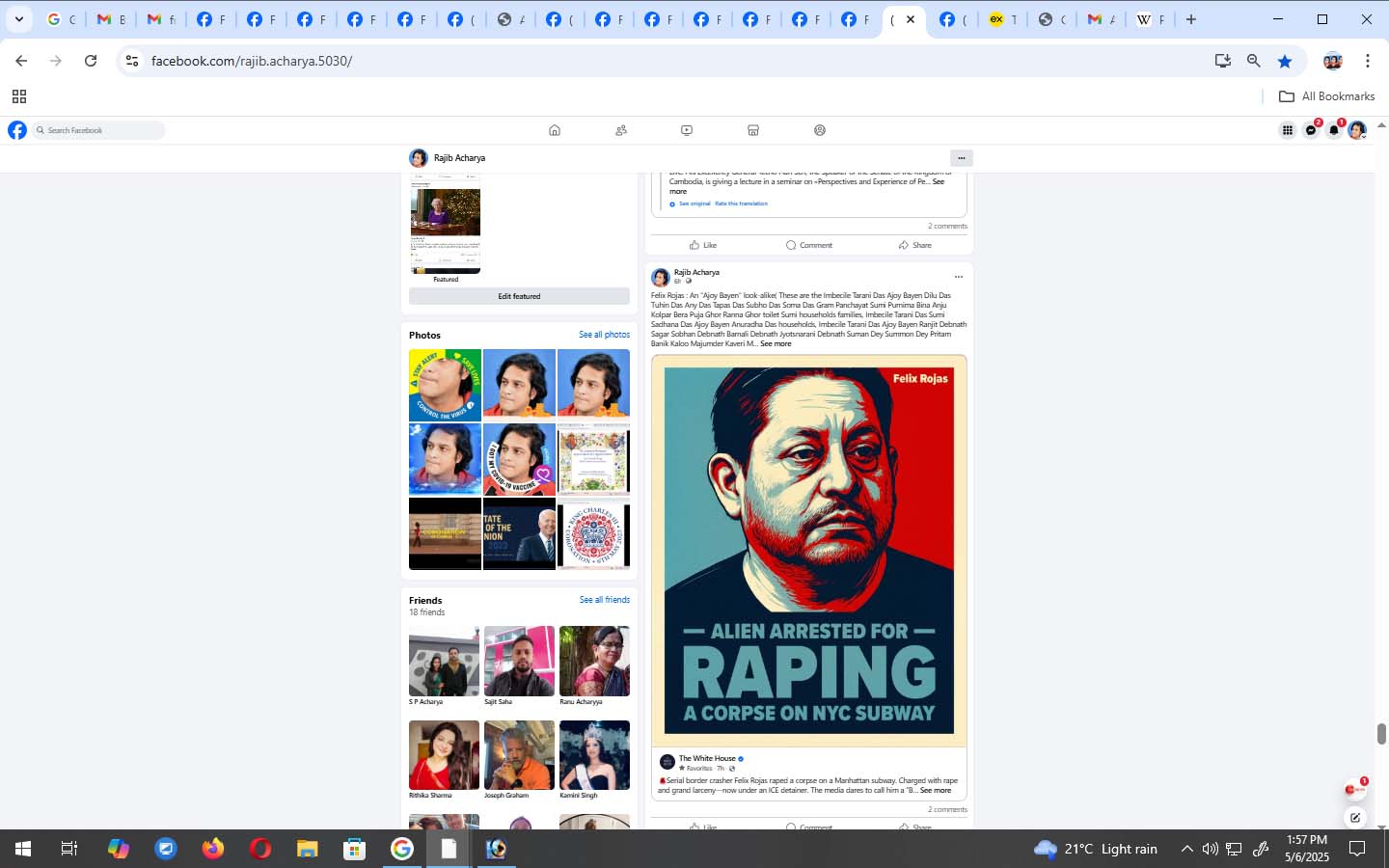Click Edit featured button
This screenshot has height=868, width=1389.
tap(519, 296)
